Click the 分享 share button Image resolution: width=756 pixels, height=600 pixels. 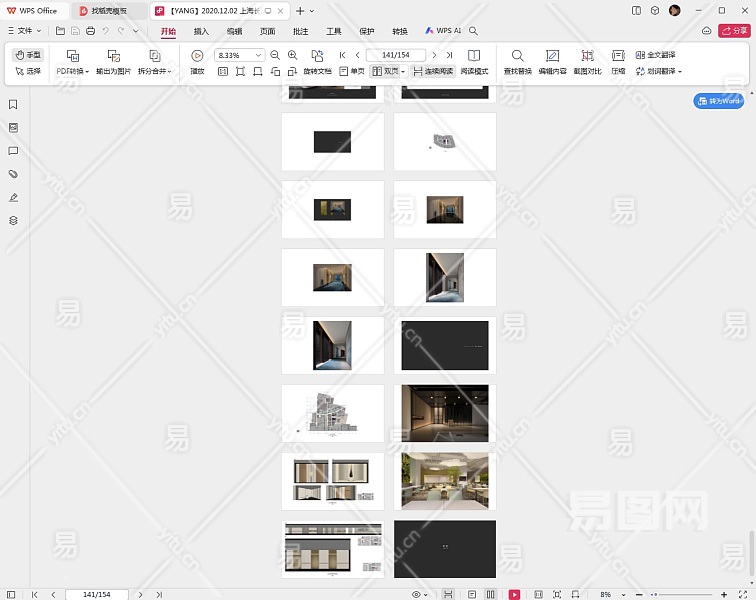click(735, 31)
